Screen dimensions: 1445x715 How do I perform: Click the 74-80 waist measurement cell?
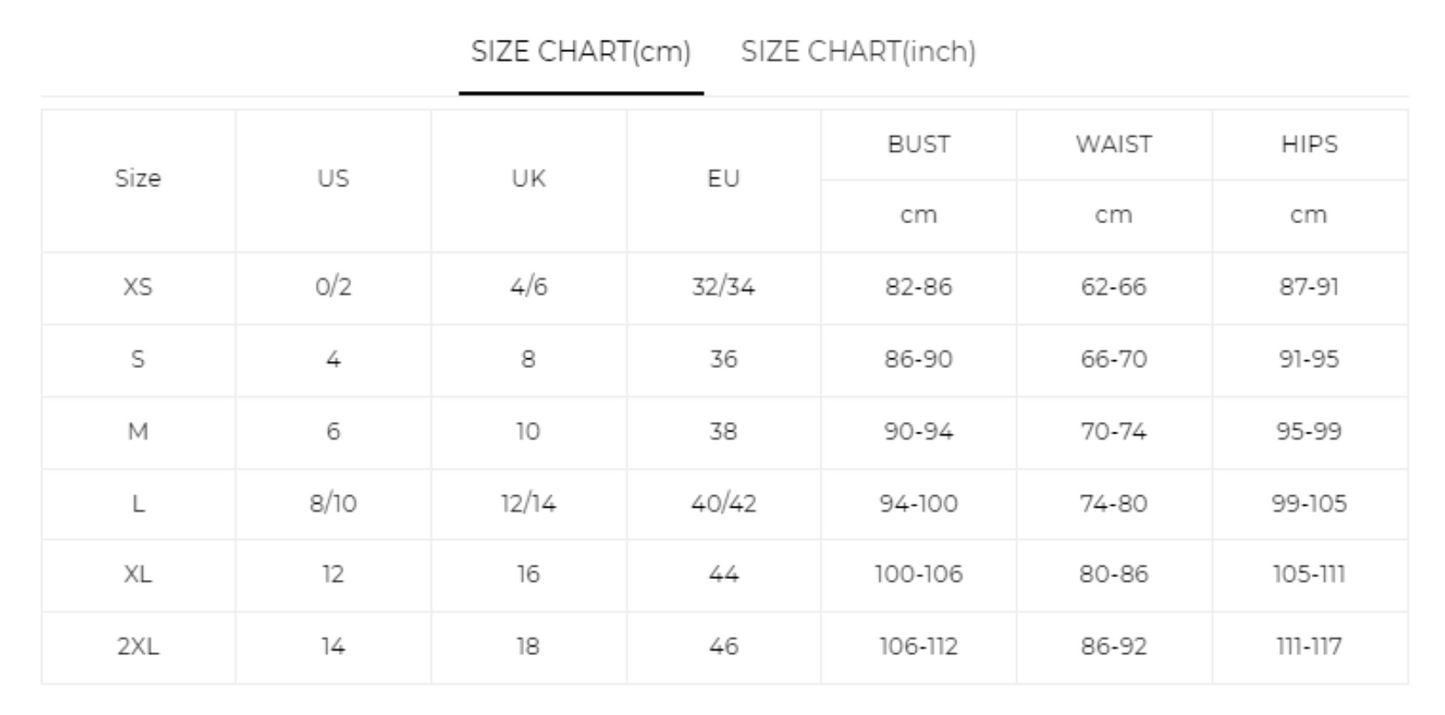tap(1114, 504)
